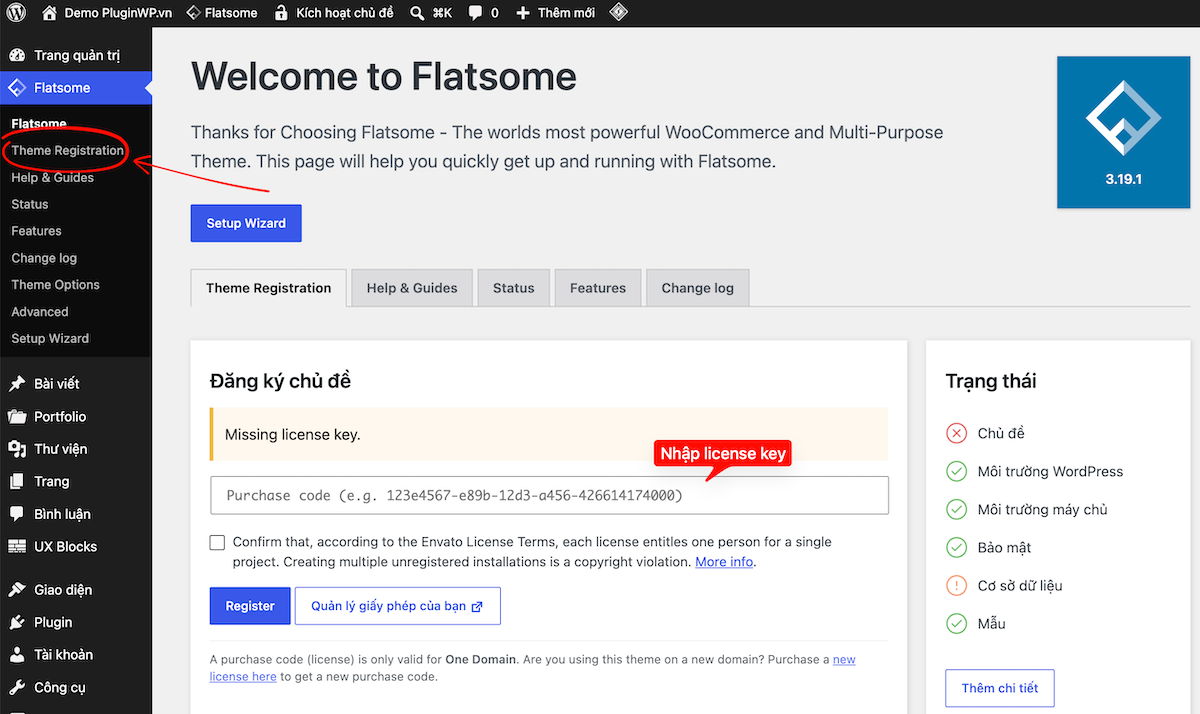Open Theme Options in the sidebar
This screenshot has width=1200, height=714.
point(55,285)
